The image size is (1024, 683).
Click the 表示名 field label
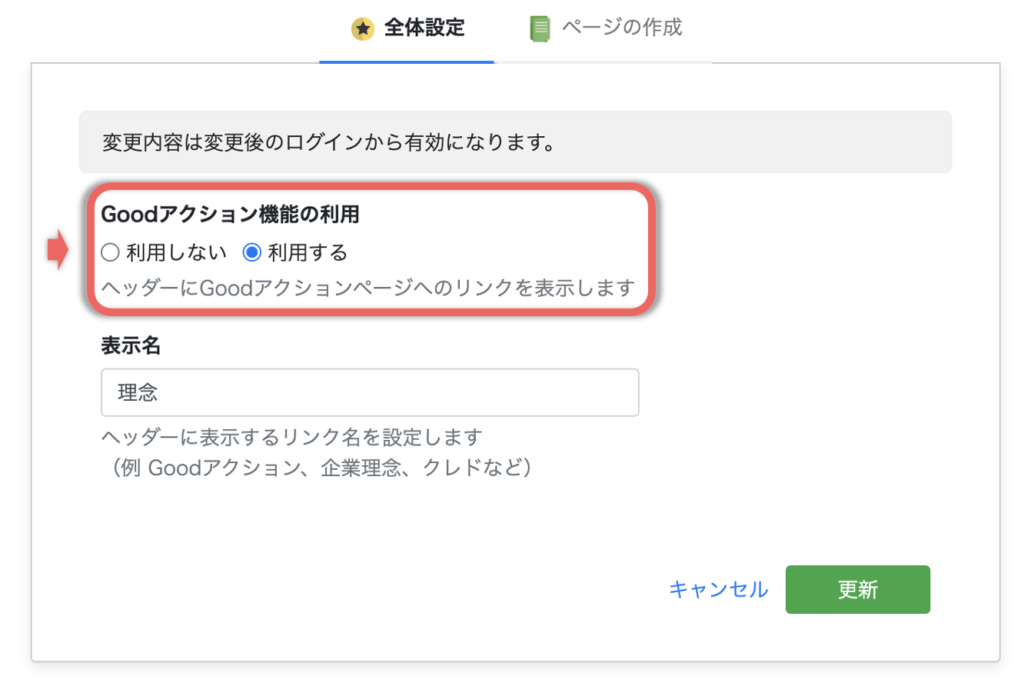tap(131, 346)
